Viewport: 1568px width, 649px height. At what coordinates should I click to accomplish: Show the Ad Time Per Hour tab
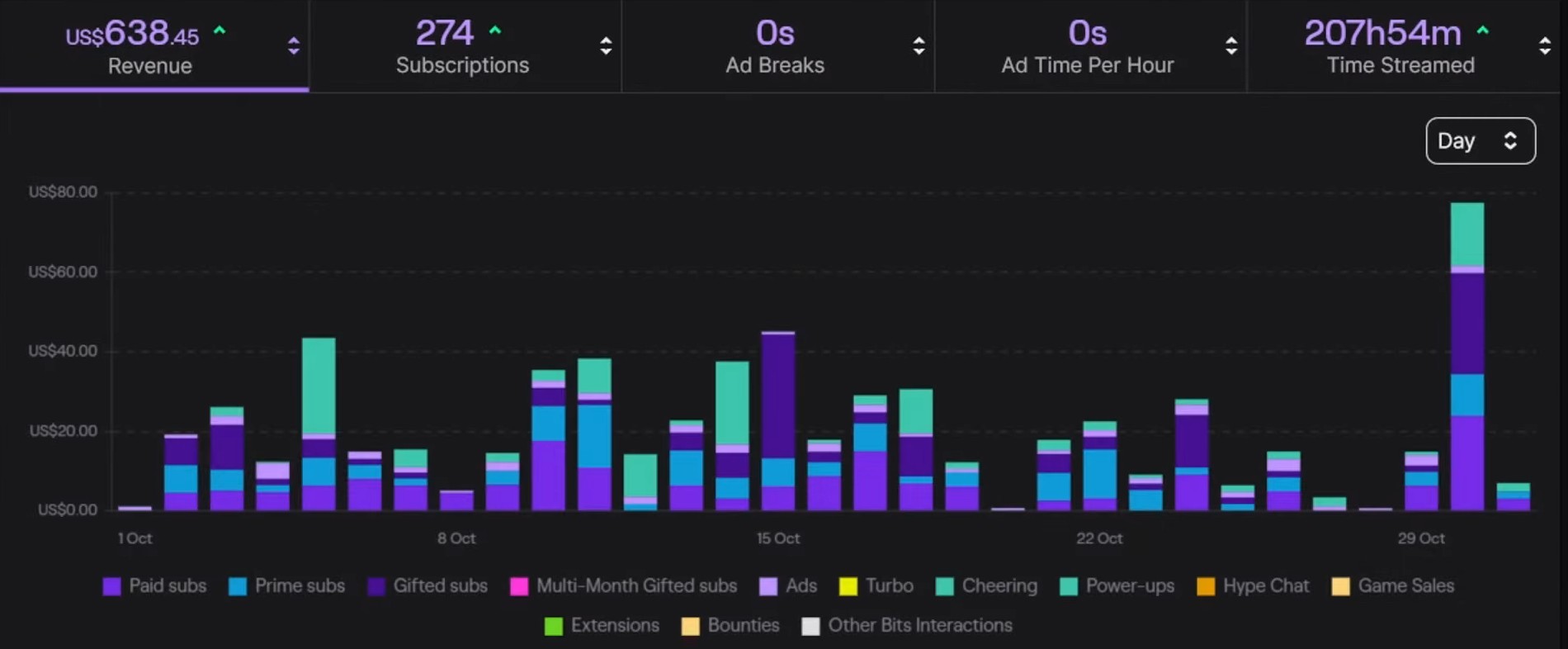pos(1090,45)
